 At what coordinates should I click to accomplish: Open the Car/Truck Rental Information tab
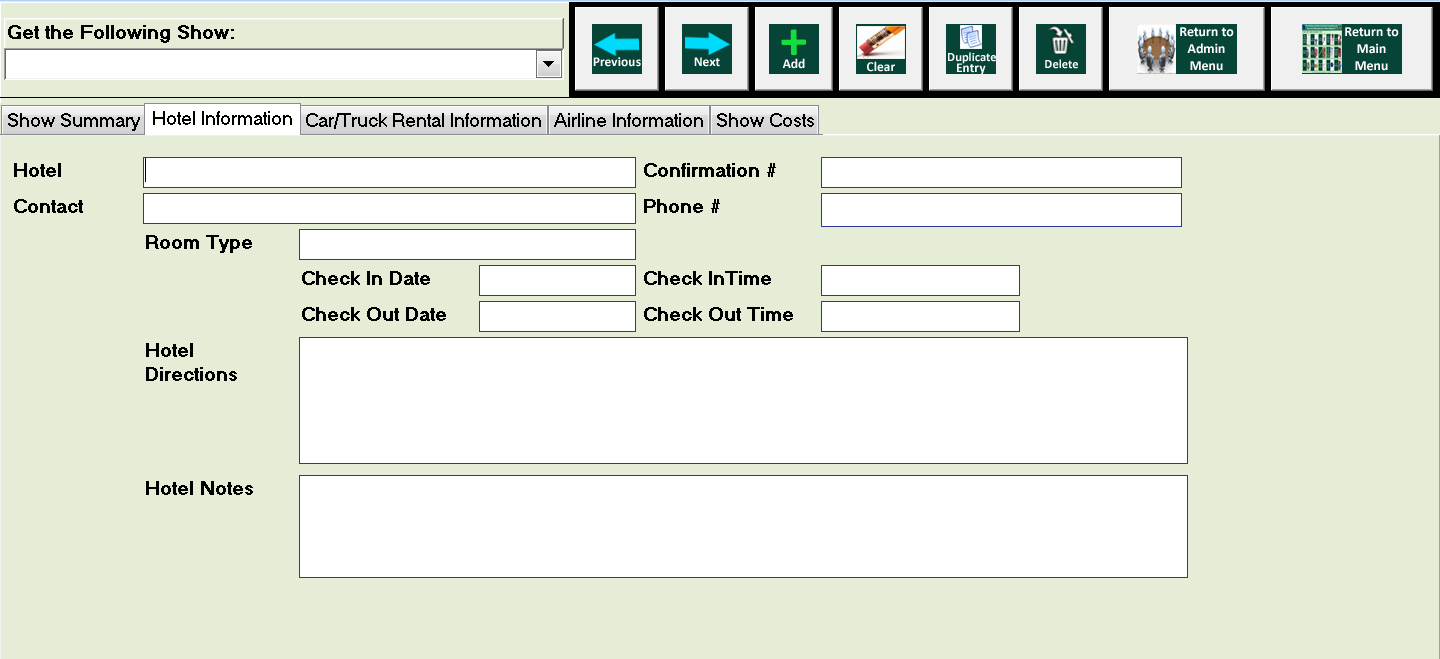pyautogui.click(x=423, y=121)
